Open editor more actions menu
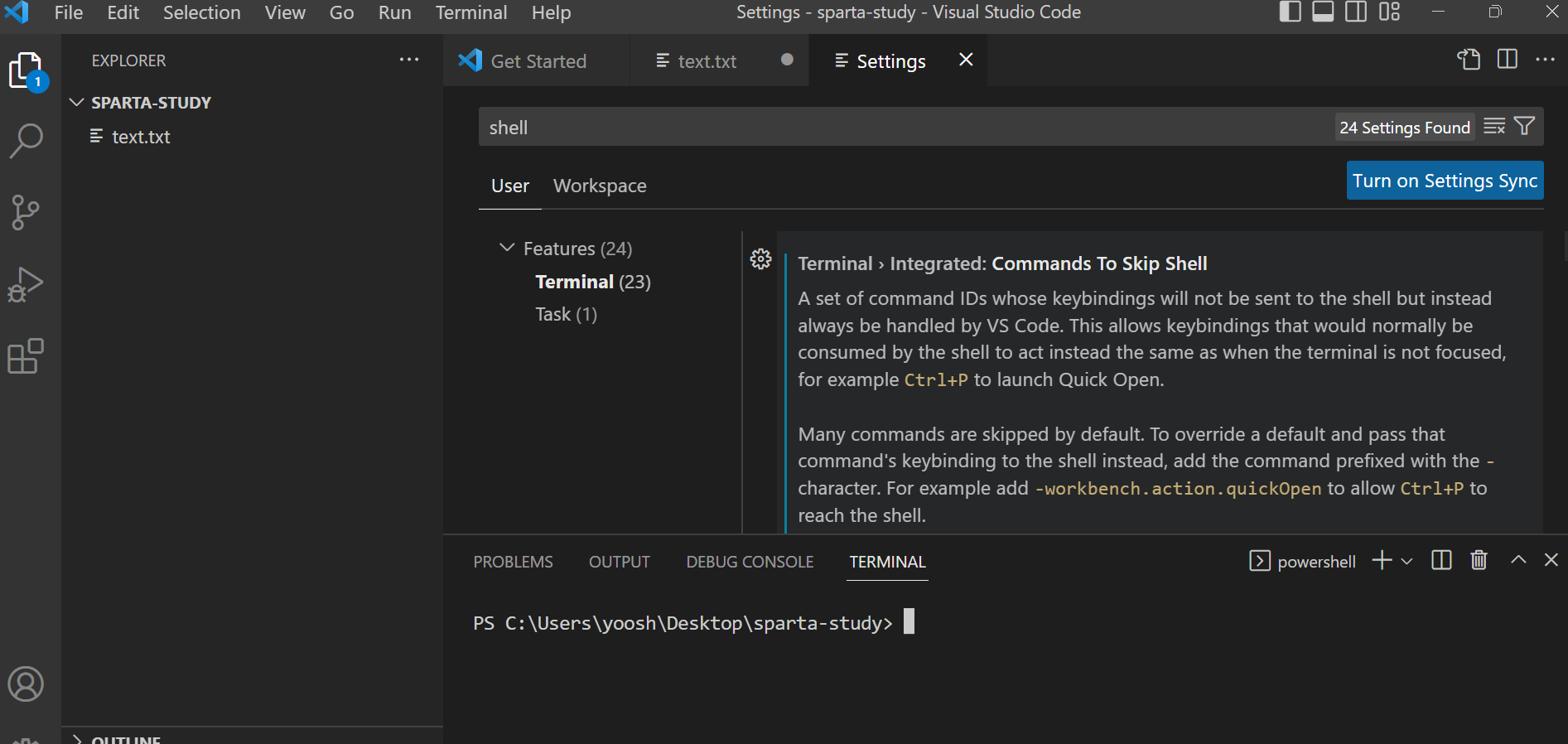This screenshot has height=744, width=1568. [1545, 60]
